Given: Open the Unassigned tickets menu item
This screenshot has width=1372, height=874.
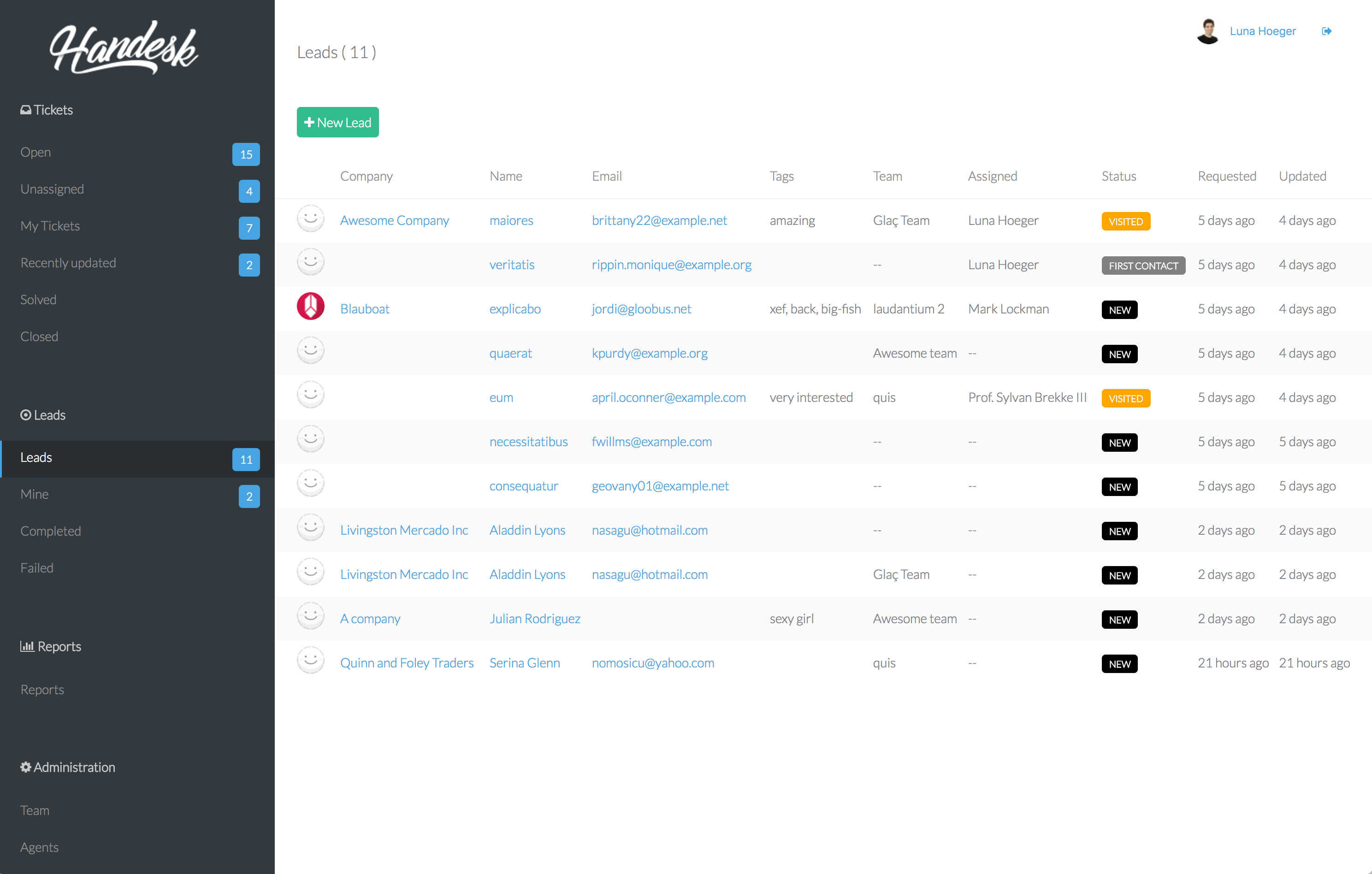Looking at the screenshot, I should click(x=53, y=189).
